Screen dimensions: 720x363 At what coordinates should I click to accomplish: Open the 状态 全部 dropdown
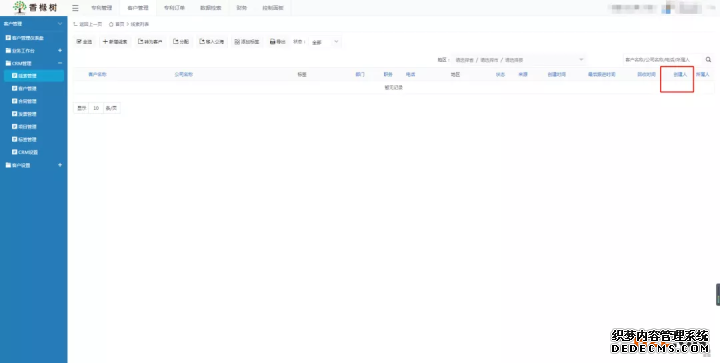325,42
